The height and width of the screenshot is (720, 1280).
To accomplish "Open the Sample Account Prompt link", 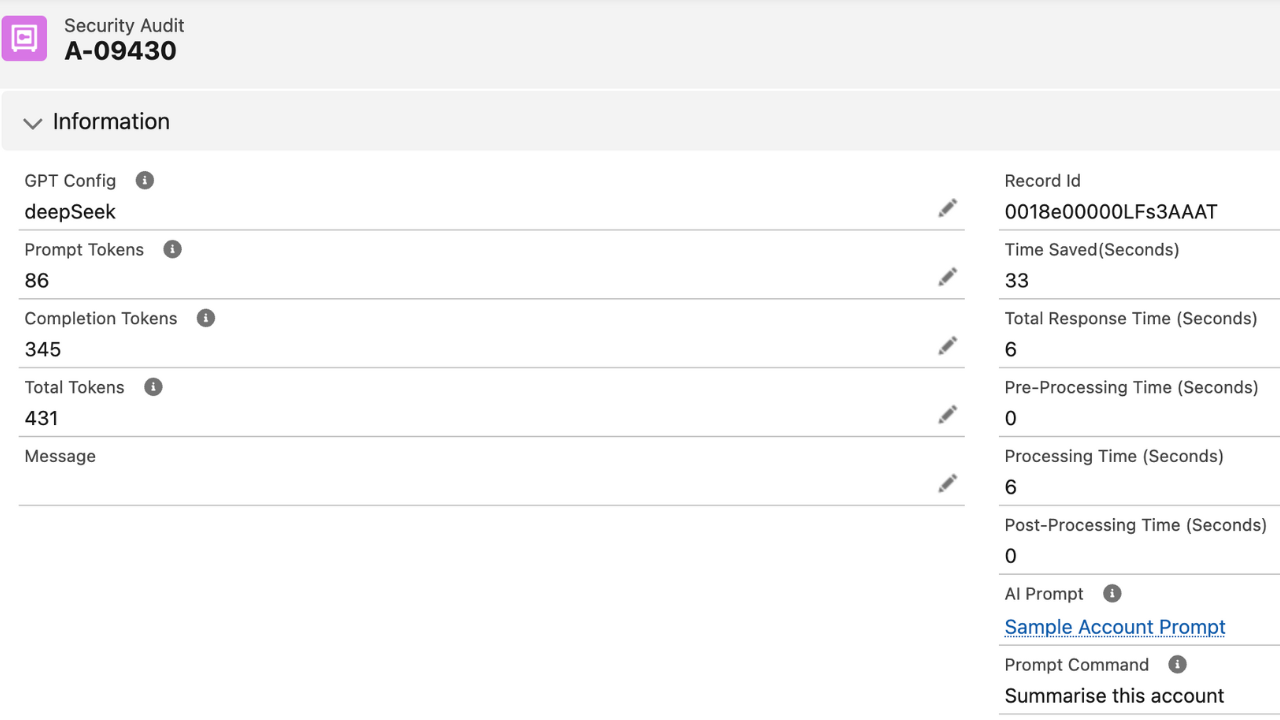I will point(1114,627).
